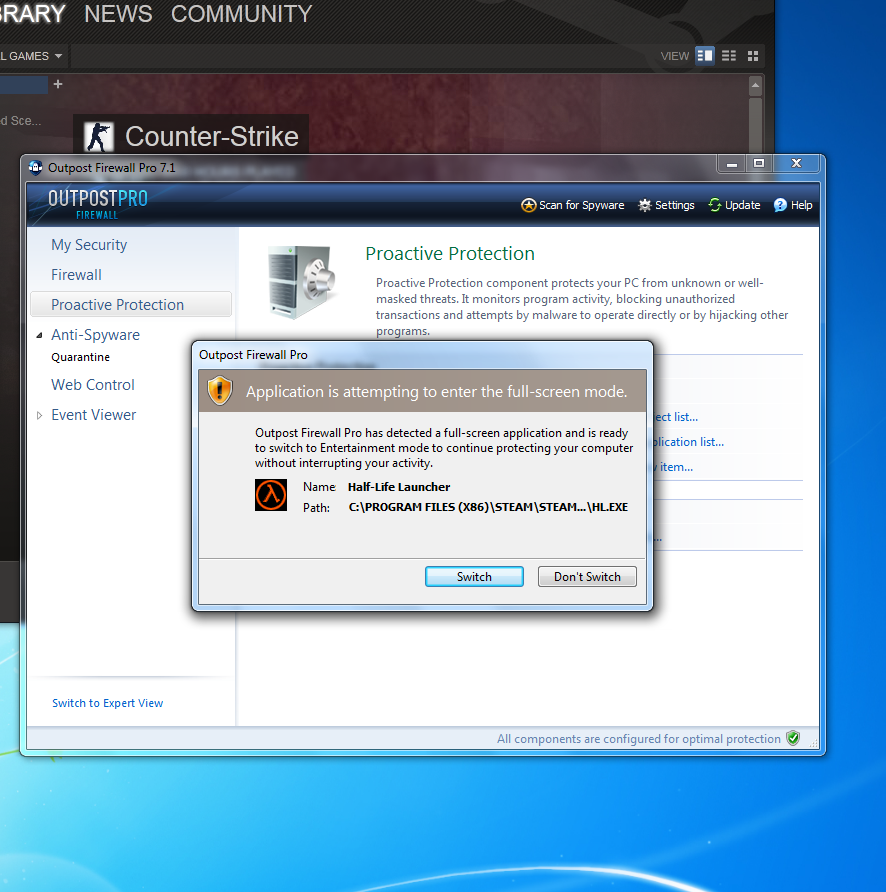This screenshot has width=886, height=892.
Task: Select Web Control in sidebar
Action: 93,385
